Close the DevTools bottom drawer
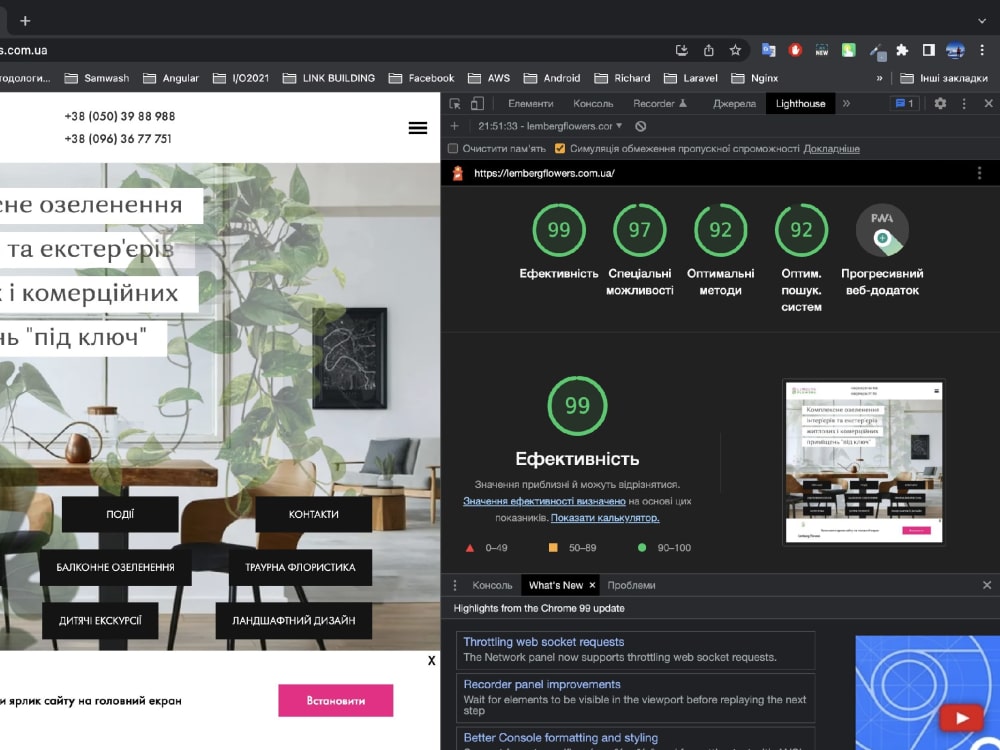The width and height of the screenshot is (1000, 750). pyautogui.click(x=987, y=585)
